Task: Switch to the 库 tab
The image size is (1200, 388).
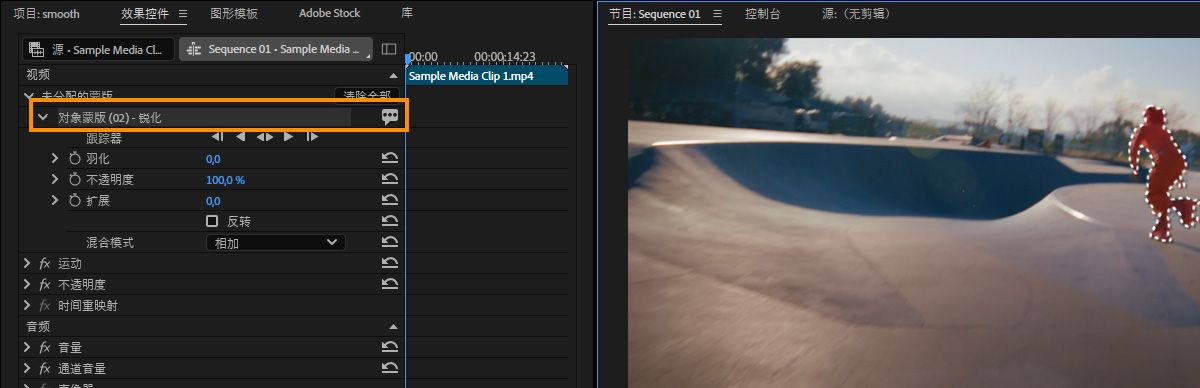Action: pyautogui.click(x=407, y=14)
